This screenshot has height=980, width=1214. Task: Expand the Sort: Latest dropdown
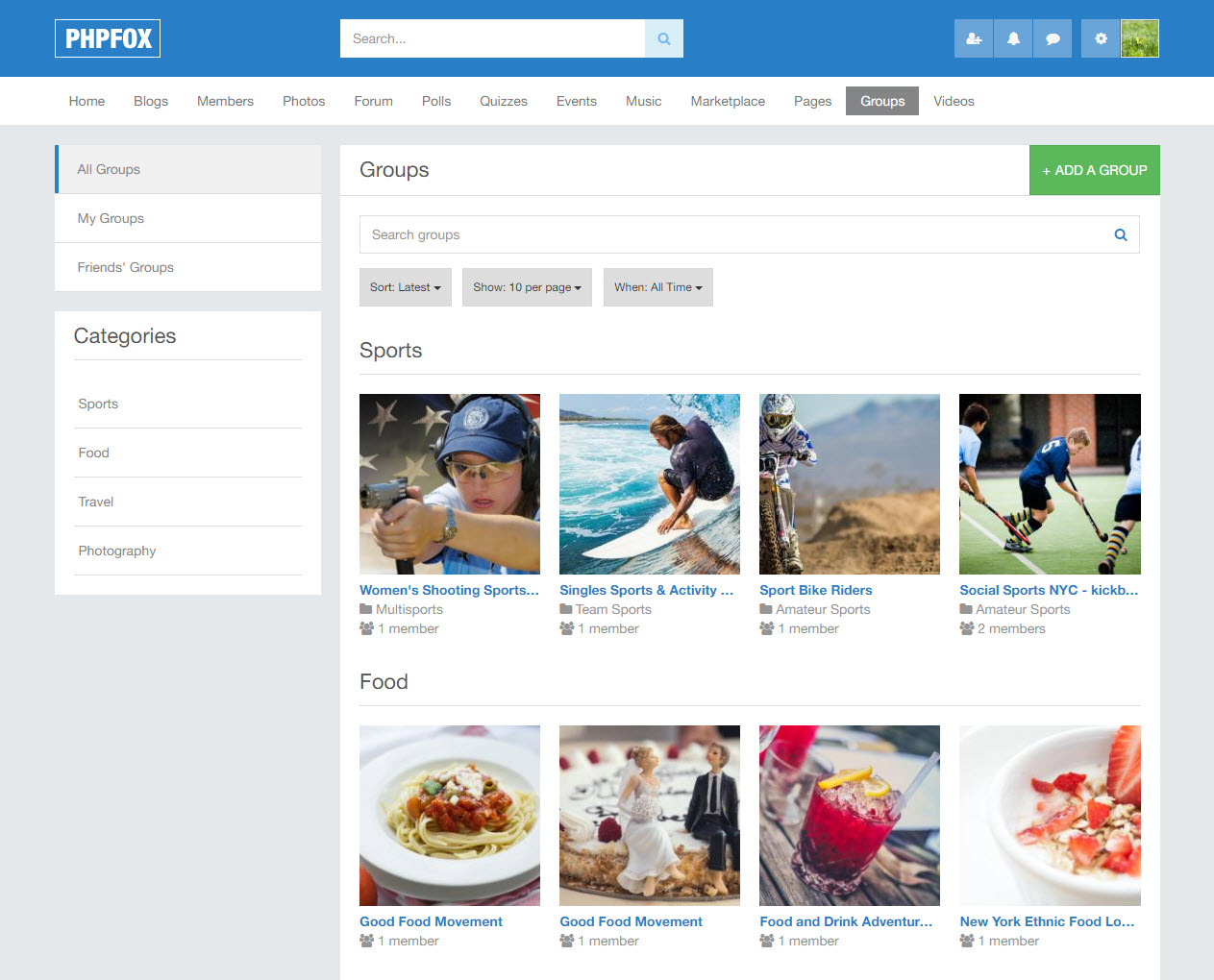pos(405,287)
